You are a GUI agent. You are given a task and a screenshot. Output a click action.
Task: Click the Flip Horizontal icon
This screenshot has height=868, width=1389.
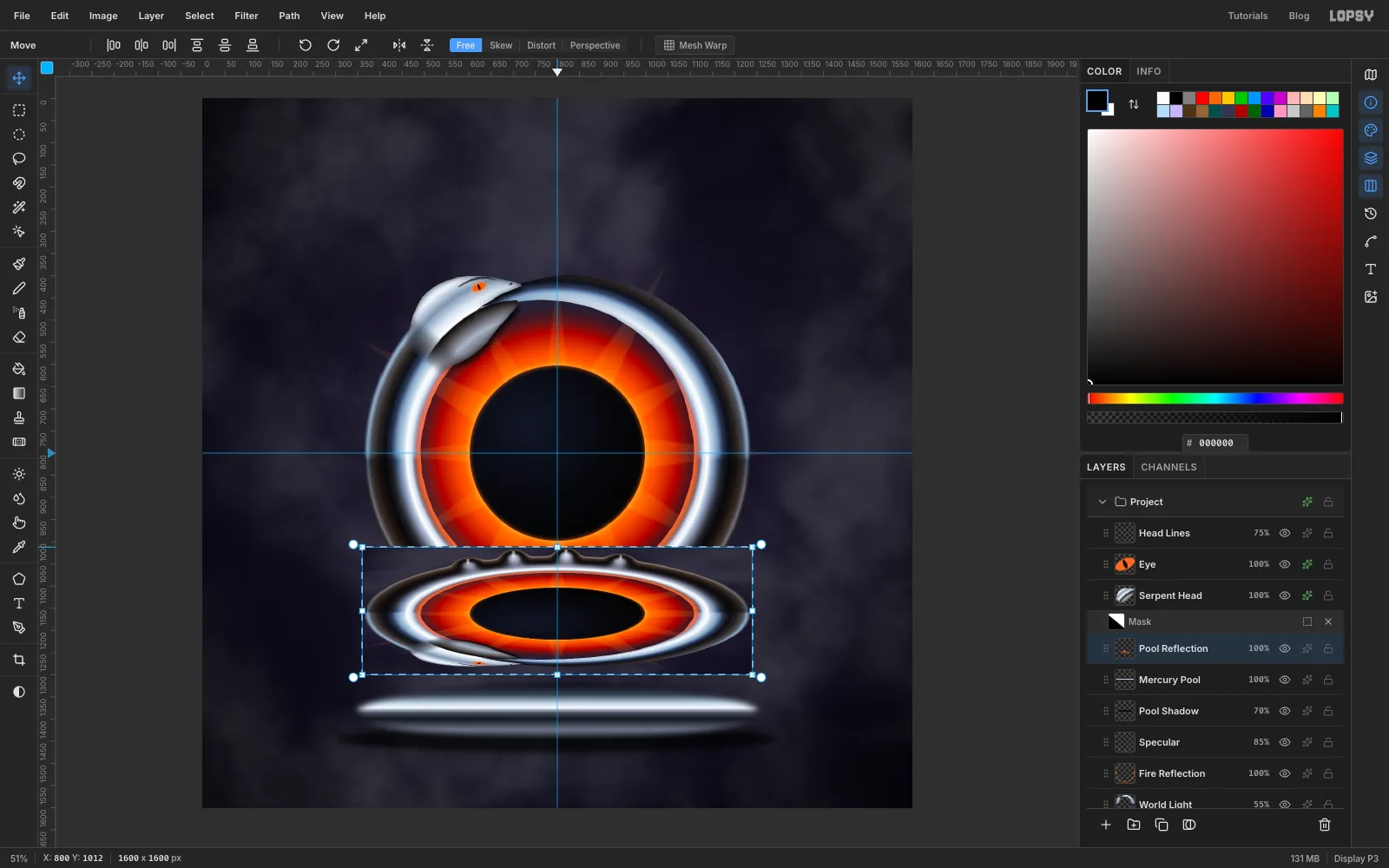tap(399, 45)
